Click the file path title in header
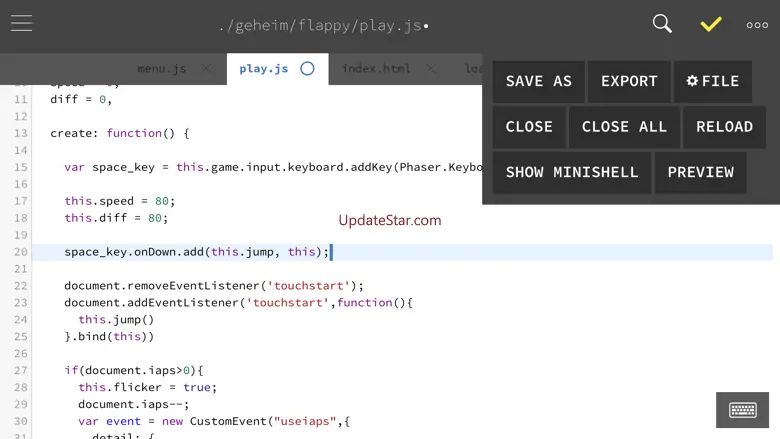The image size is (780, 439). [x=323, y=25]
